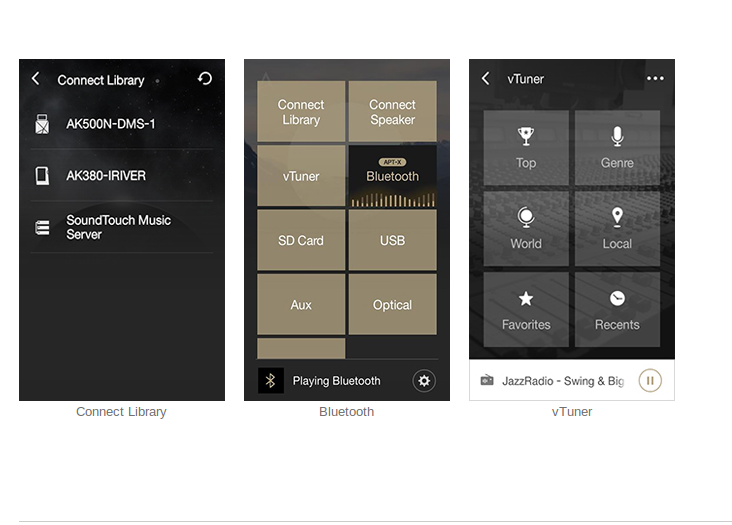Select SD Card source tile
732x525 pixels.
pos(301,240)
